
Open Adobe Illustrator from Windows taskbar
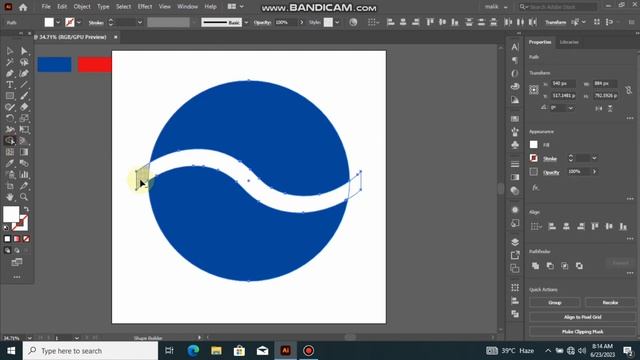tap(285, 351)
